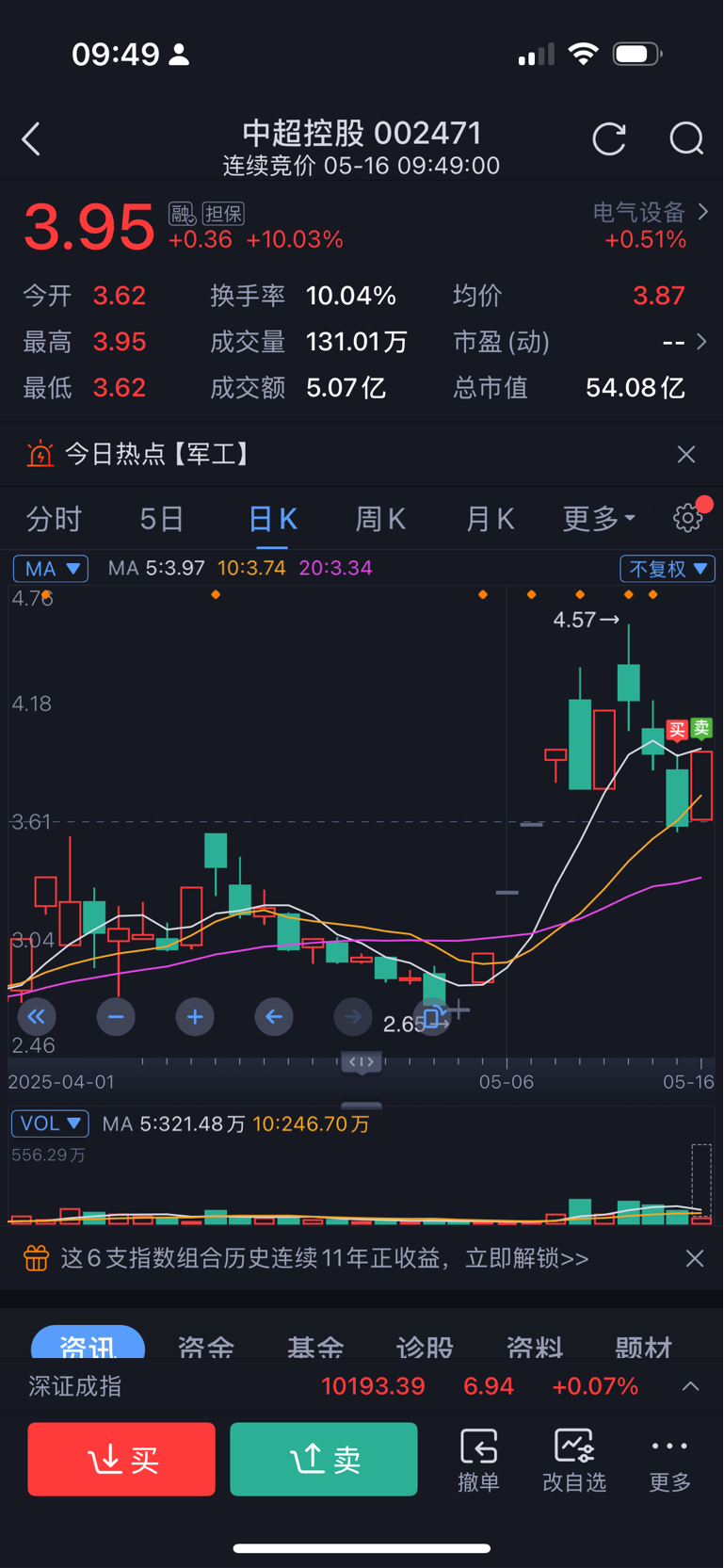This screenshot has height=1568, width=724.
Task: Open the VOL indicator dropdown
Action: point(50,1123)
